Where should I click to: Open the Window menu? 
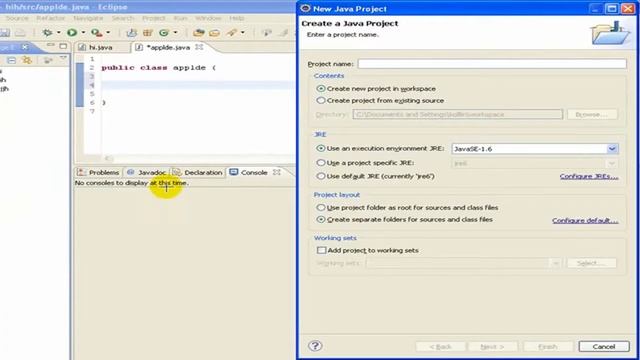pyautogui.click(x=208, y=18)
